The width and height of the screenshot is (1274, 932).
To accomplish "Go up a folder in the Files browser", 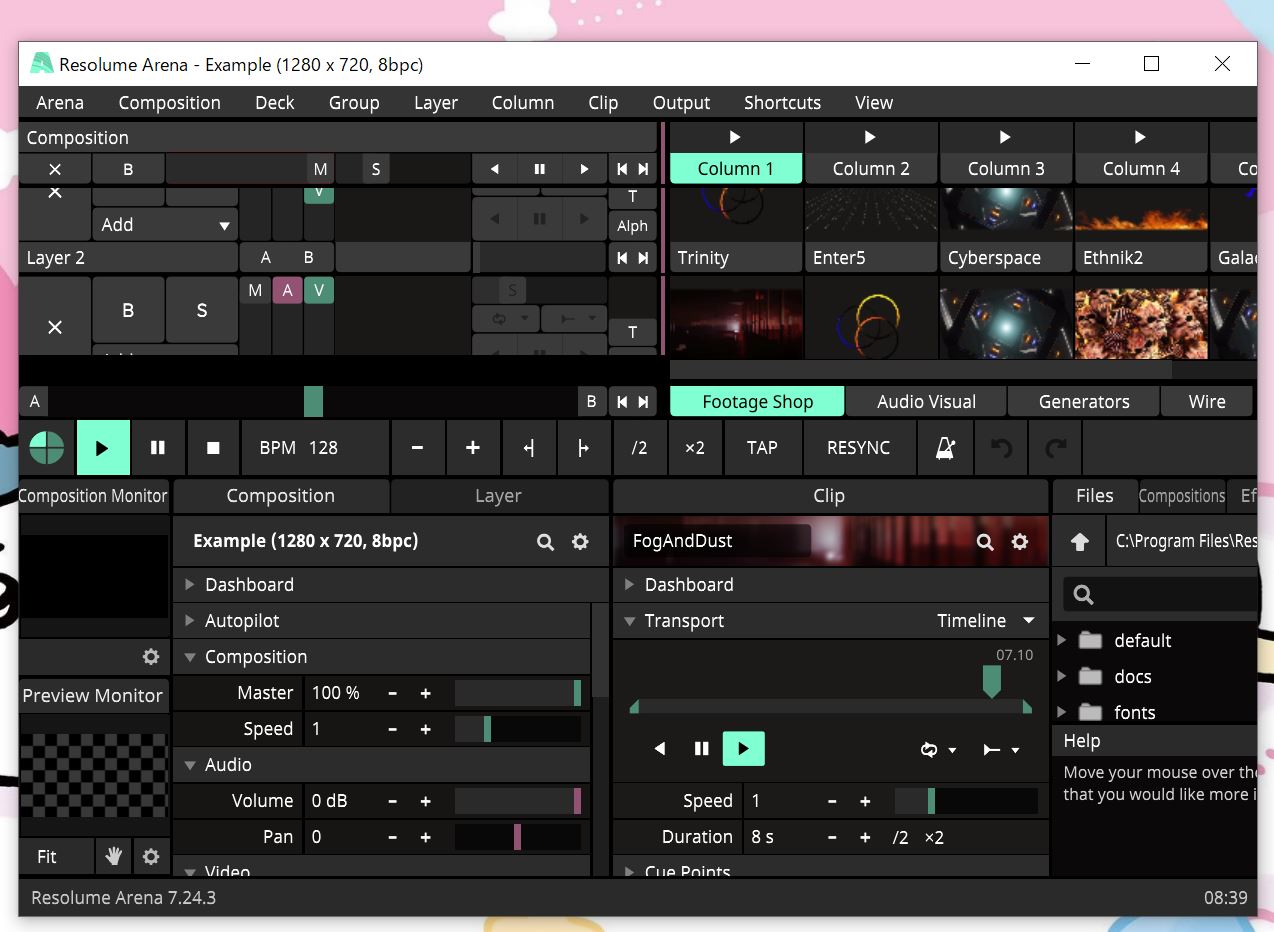I will click(x=1079, y=541).
